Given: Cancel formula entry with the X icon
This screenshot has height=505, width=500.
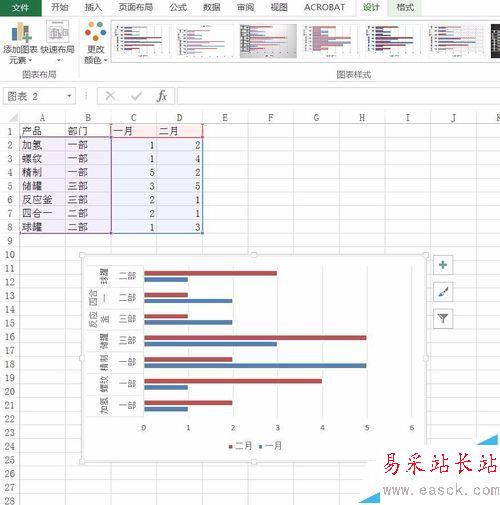Looking at the screenshot, I should click(x=110, y=96).
